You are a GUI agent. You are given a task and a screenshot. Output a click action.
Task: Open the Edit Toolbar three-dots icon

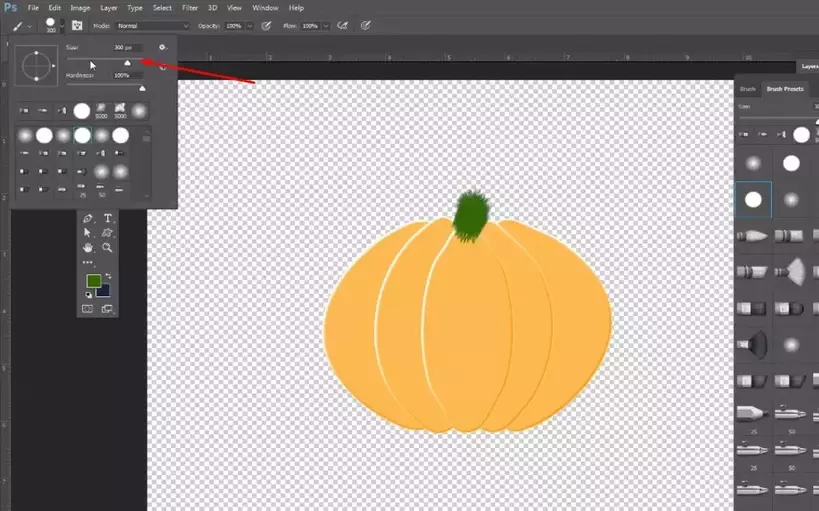[x=87, y=262]
